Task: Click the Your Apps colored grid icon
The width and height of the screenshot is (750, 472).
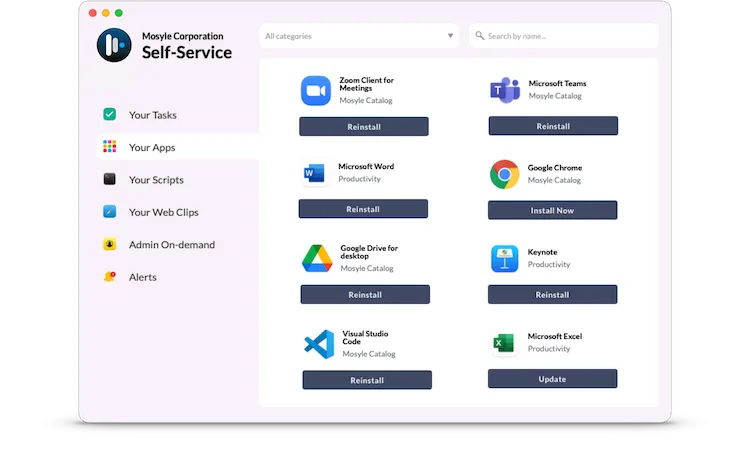Action: pos(110,147)
